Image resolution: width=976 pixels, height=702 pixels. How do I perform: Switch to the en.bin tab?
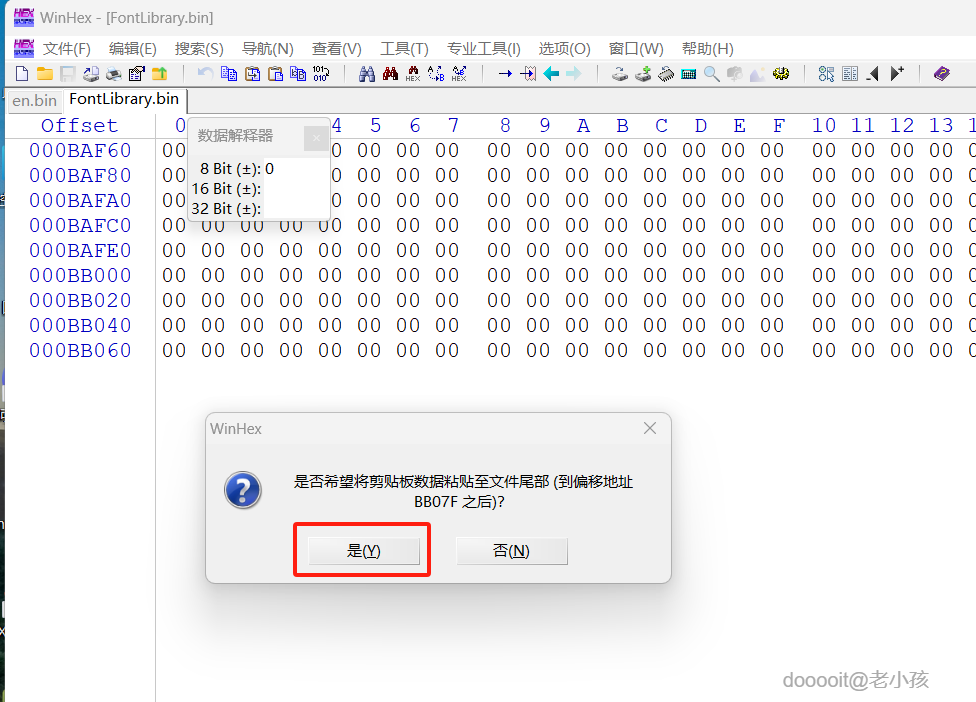point(34,100)
